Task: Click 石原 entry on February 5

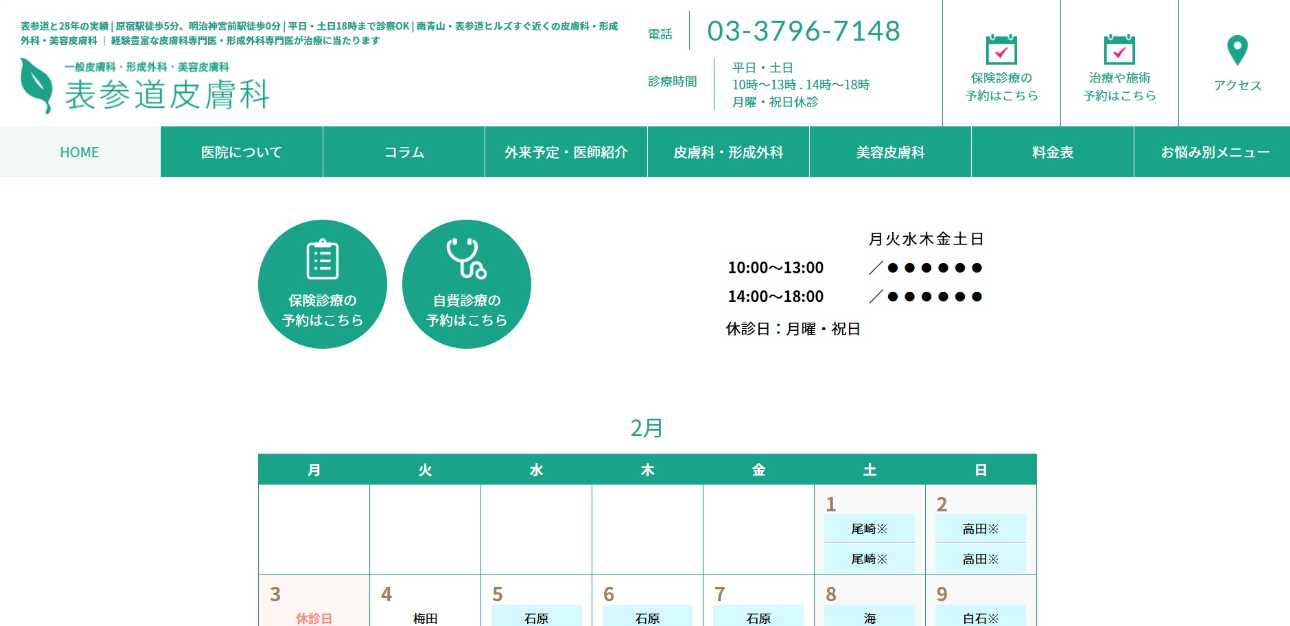Action: (x=536, y=618)
